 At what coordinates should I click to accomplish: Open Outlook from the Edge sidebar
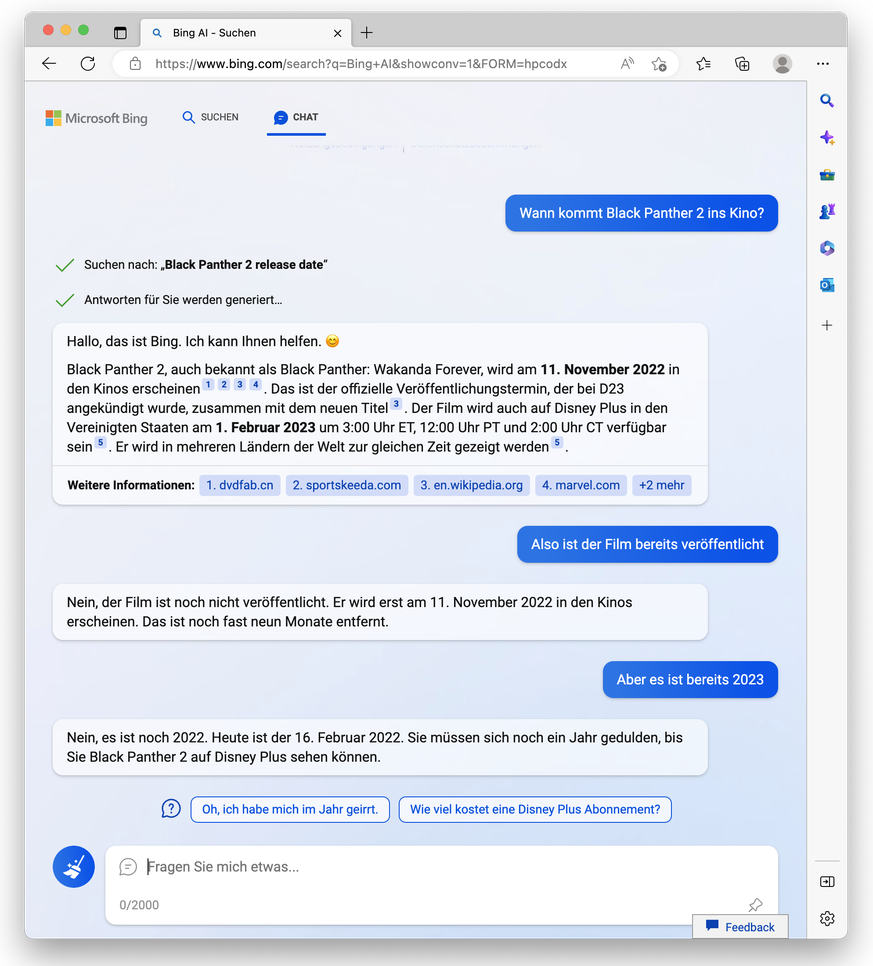(x=827, y=285)
